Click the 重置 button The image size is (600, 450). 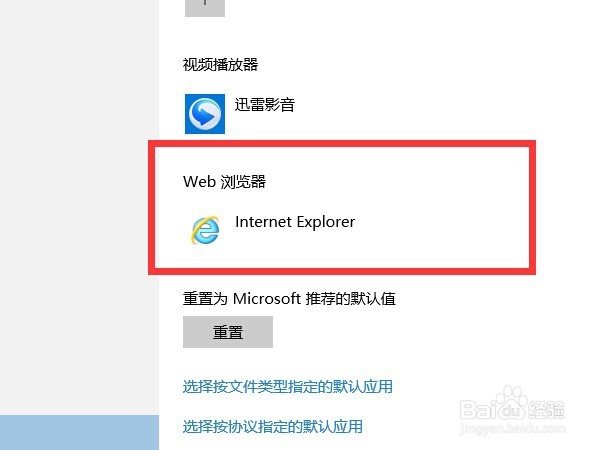[x=228, y=332]
